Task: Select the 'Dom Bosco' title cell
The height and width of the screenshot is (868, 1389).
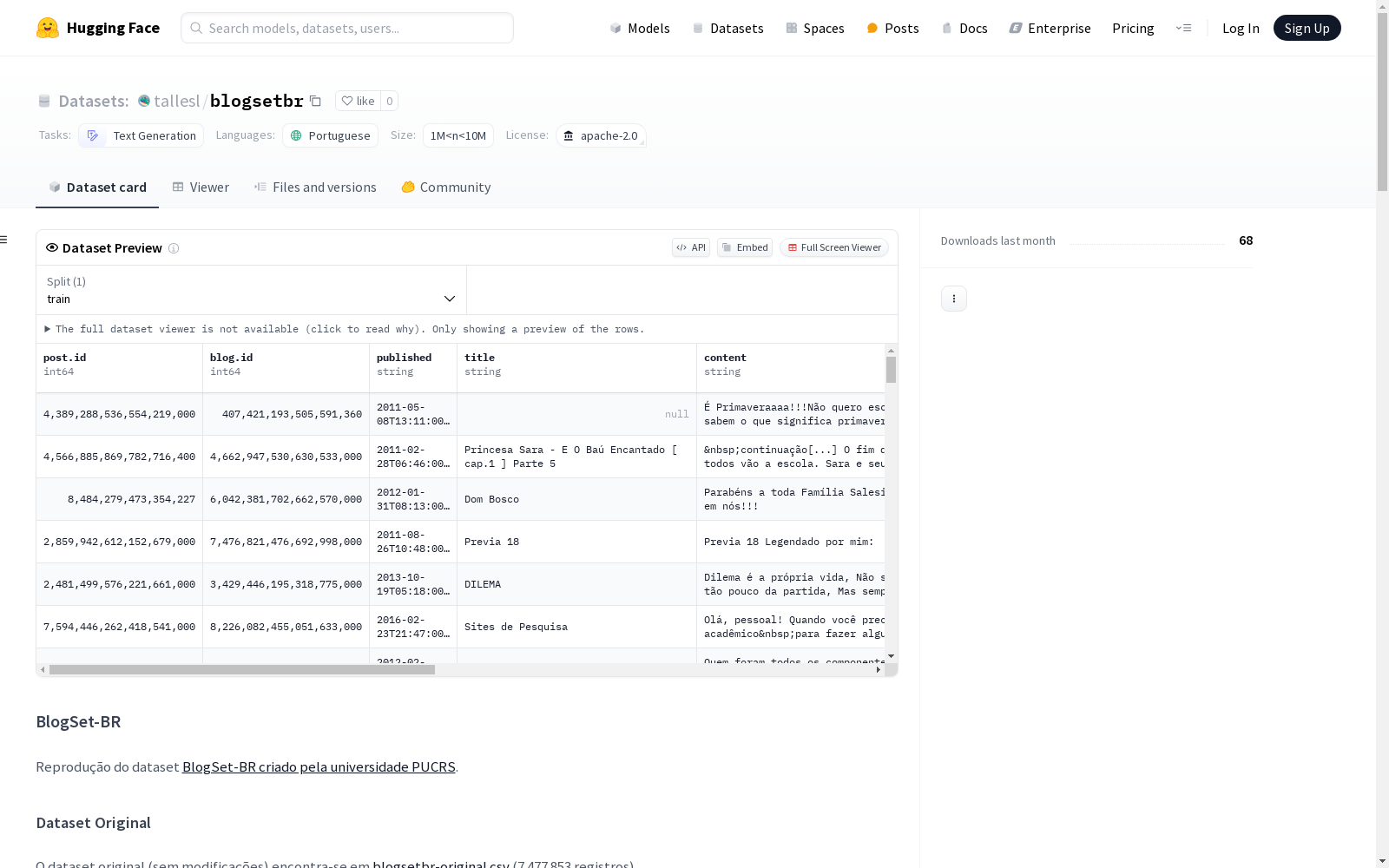Action: pos(577,499)
